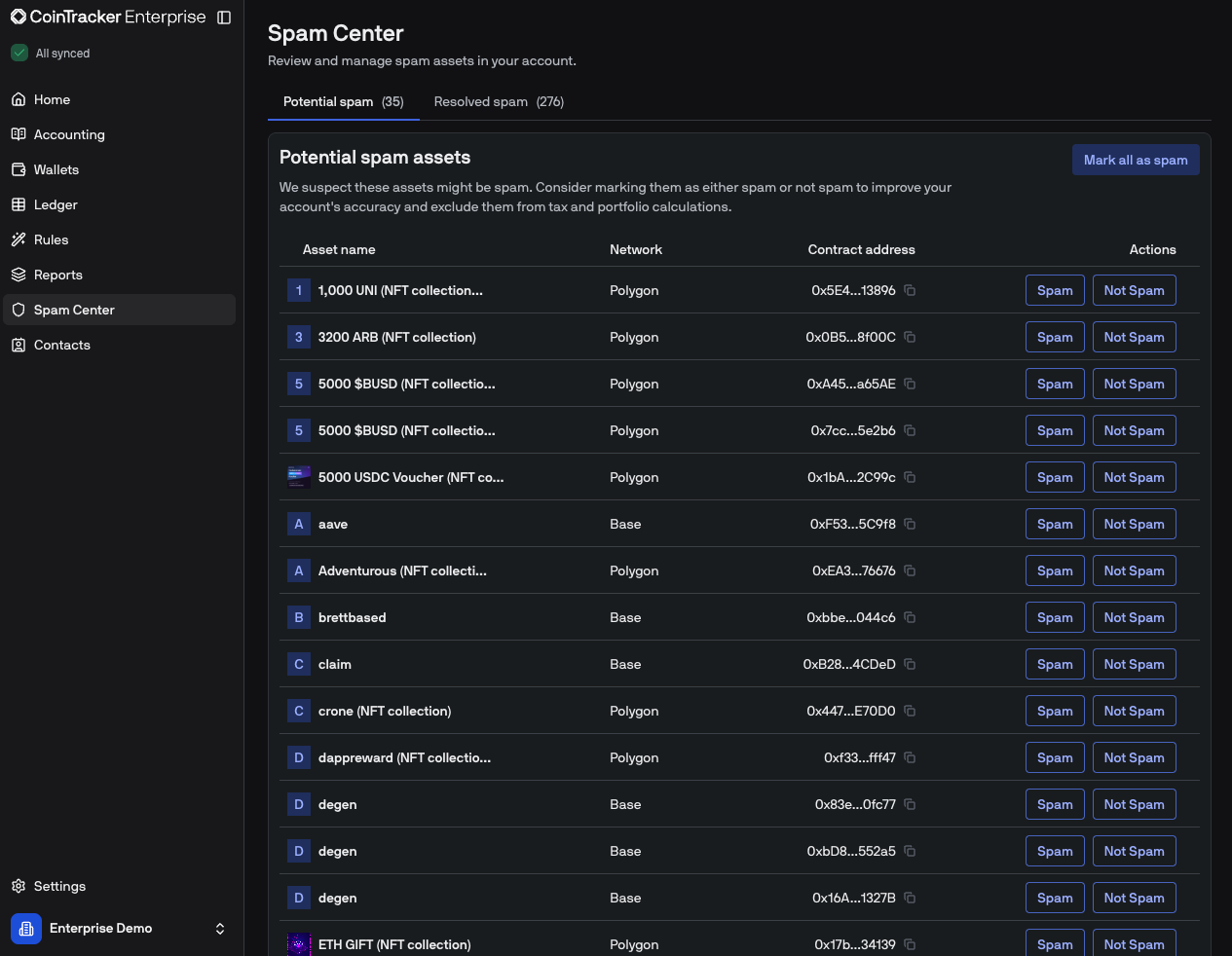Select the Potential spam tab
The image size is (1232, 956).
pyautogui.click(x=343, y=101)
